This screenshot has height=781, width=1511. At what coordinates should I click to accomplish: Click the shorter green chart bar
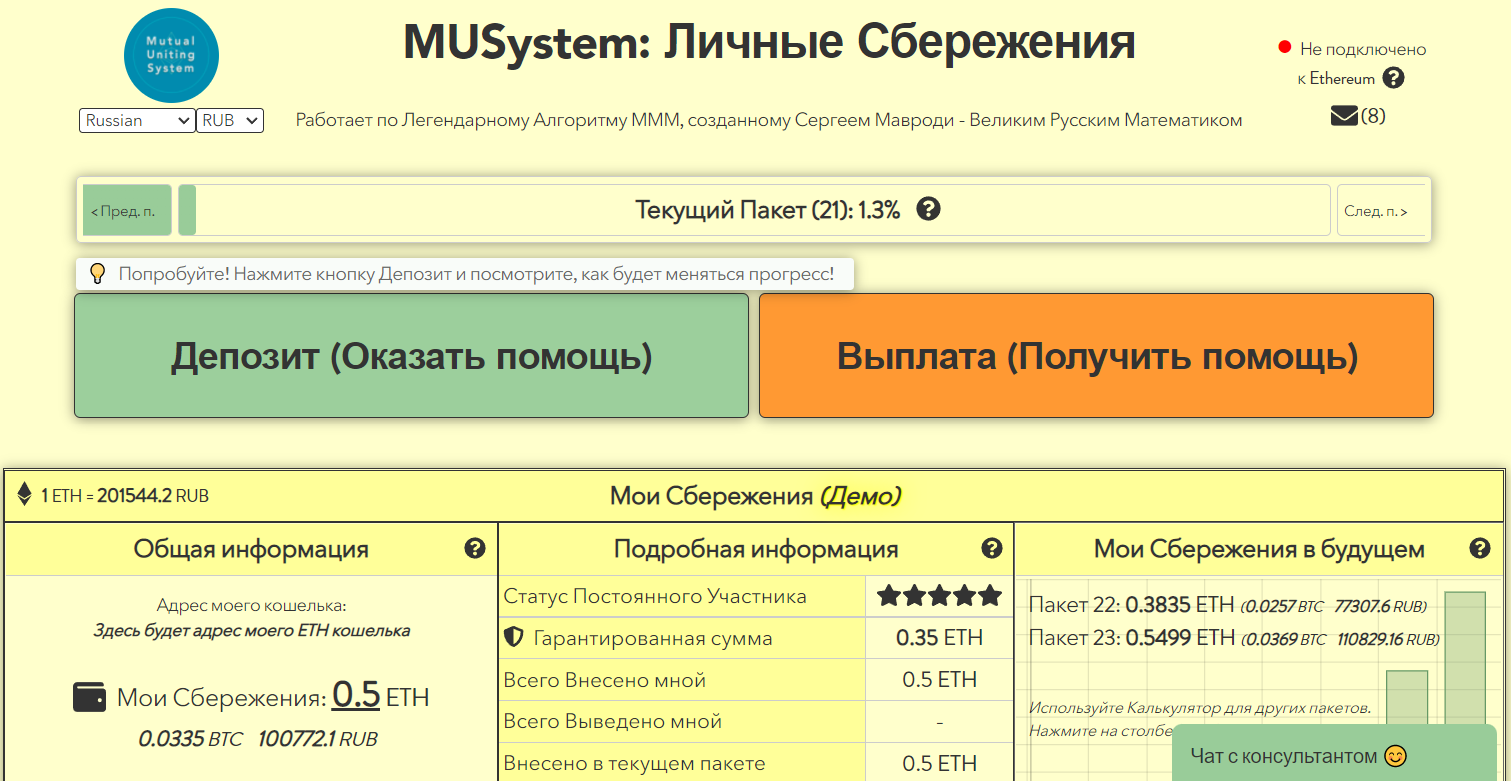point(1406,697)
